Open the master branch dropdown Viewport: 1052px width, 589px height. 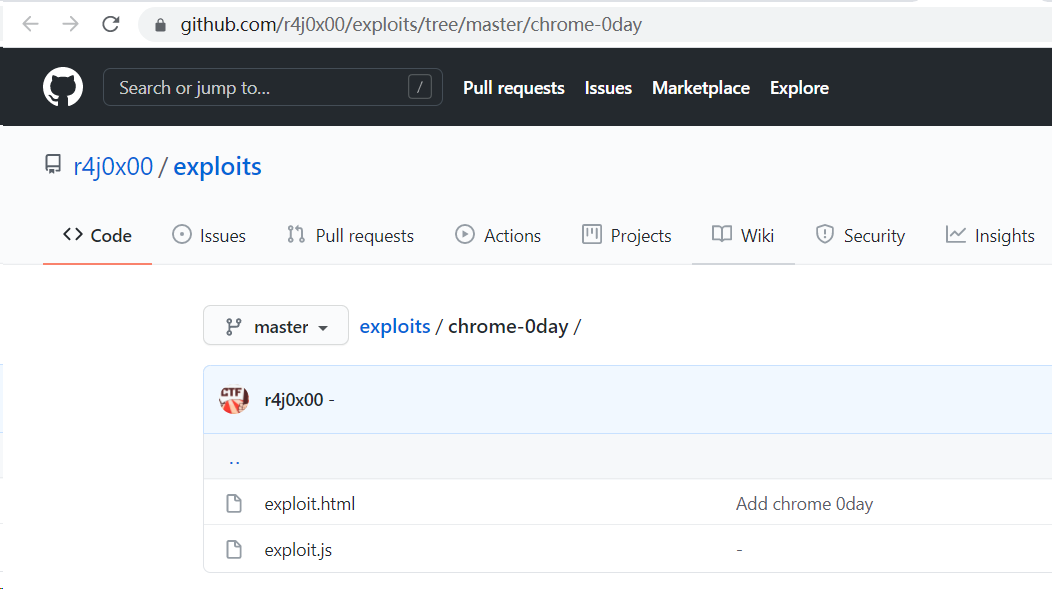[276, 325]
